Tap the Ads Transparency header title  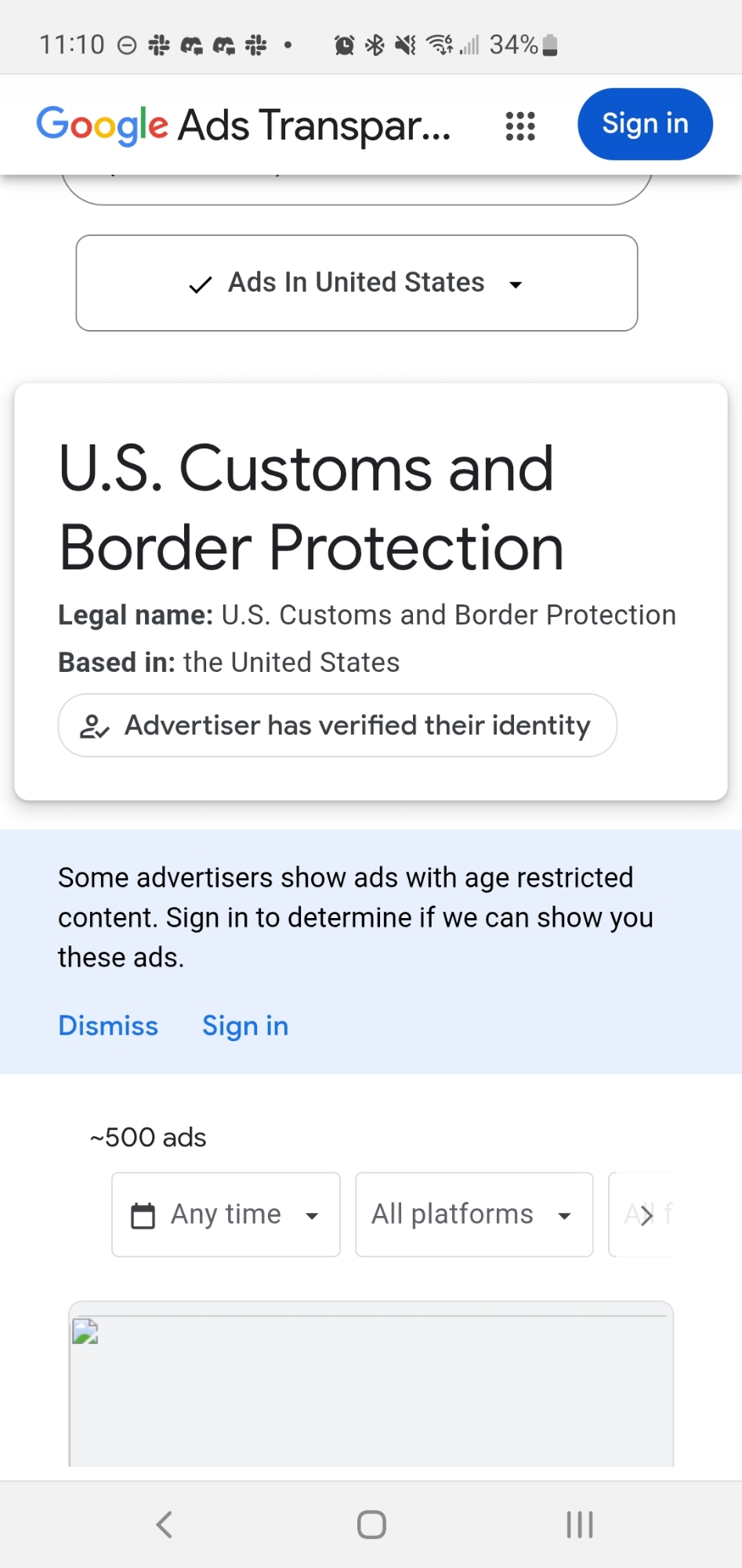313,125
